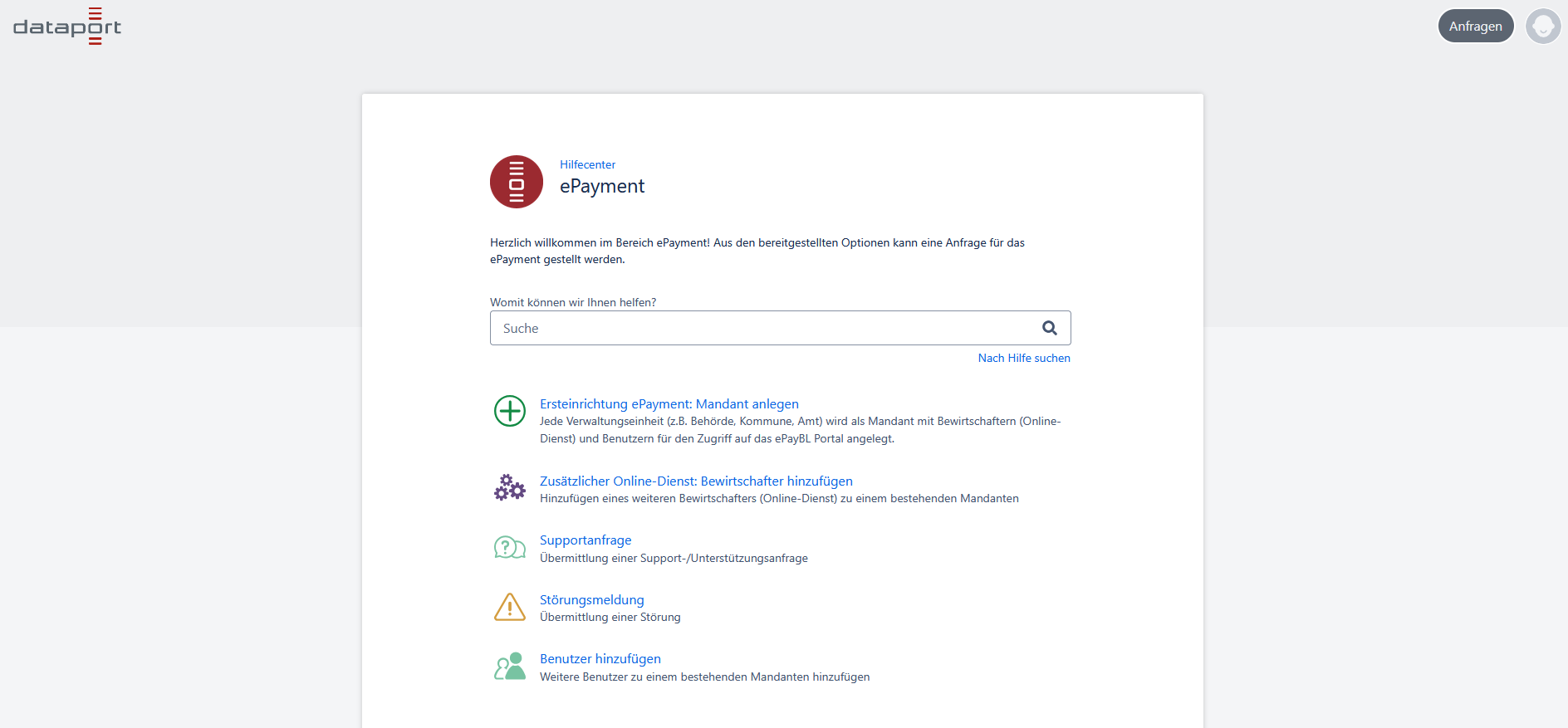Click the green plus Ersteinrichtung icon
Viewport: 1568px width, 728px height.
510,411
